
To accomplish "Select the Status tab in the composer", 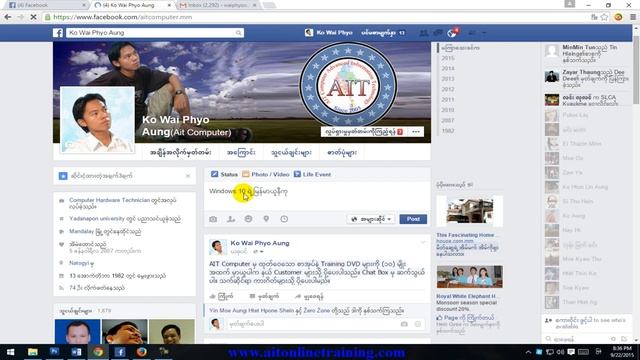I will [x=224, y=174].
